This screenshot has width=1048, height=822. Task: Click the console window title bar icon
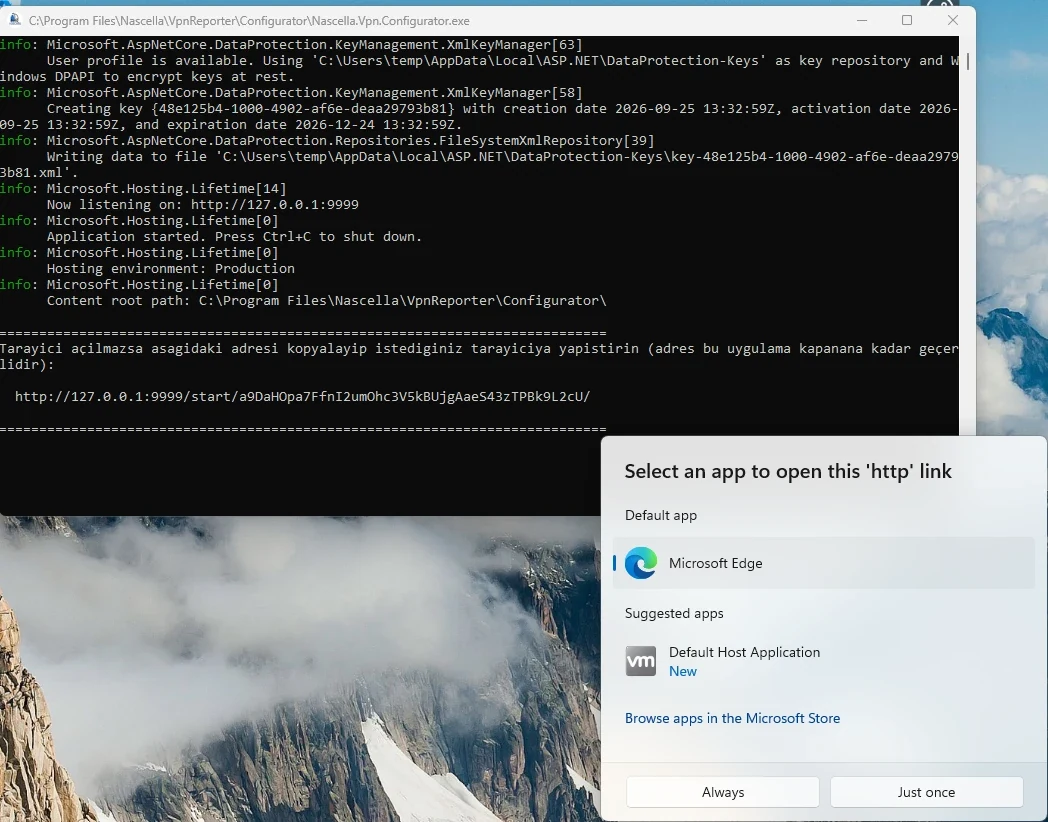14,20
